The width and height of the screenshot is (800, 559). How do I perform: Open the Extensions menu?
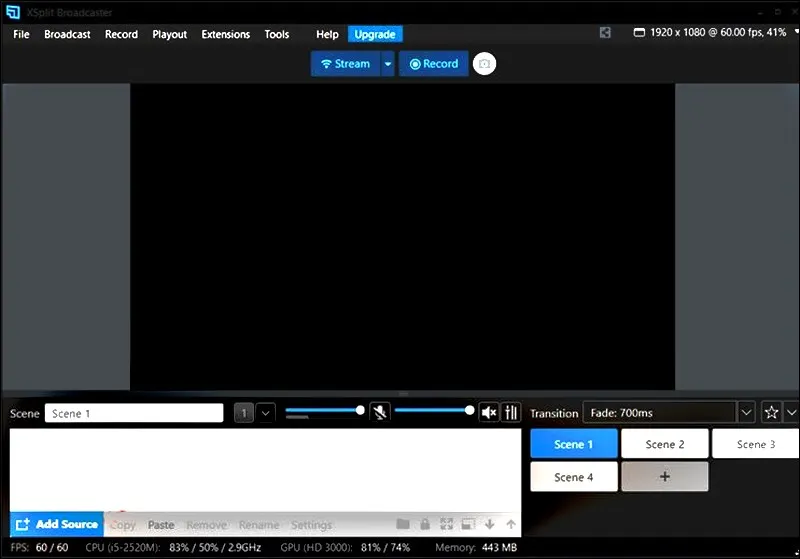[226, 34]
